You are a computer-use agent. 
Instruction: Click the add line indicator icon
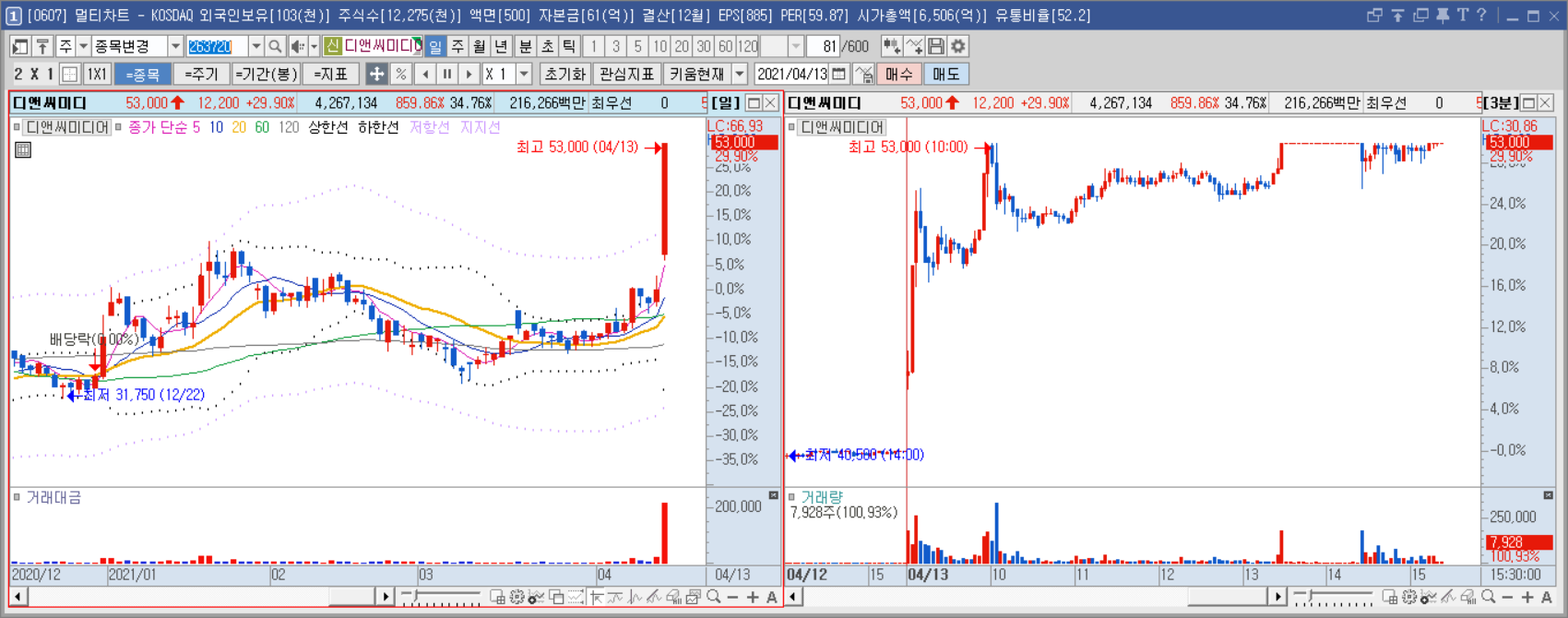click(914, 46)
